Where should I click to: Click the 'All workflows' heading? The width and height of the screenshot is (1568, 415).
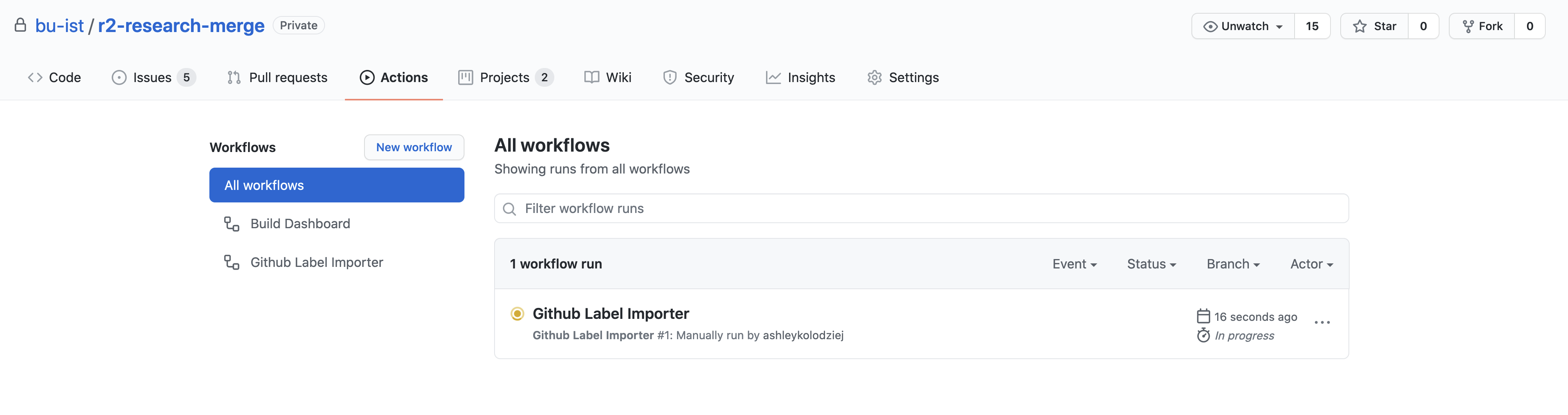[552, 145]
